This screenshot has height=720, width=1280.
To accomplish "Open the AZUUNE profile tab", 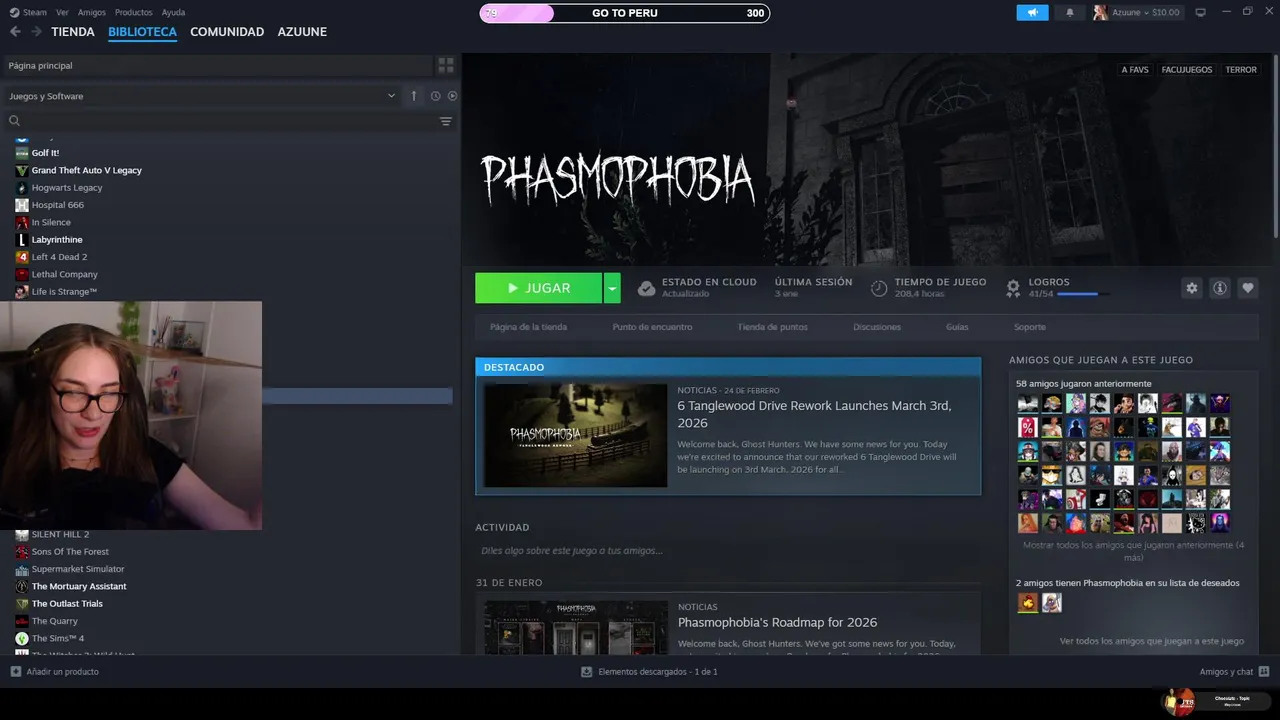I will point(302,32).
